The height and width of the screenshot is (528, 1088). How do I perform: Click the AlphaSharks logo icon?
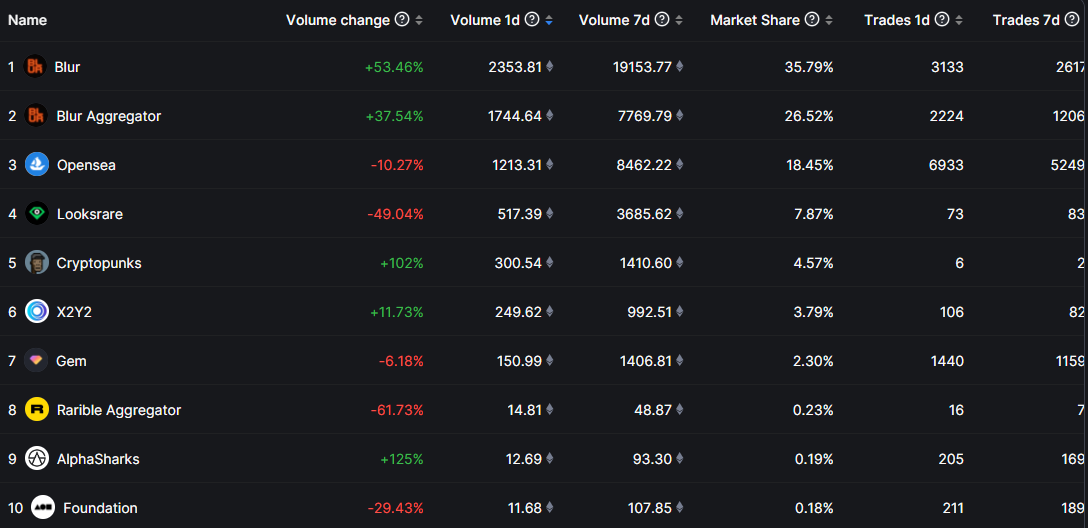pyautogui.click(x=37, y=459)
